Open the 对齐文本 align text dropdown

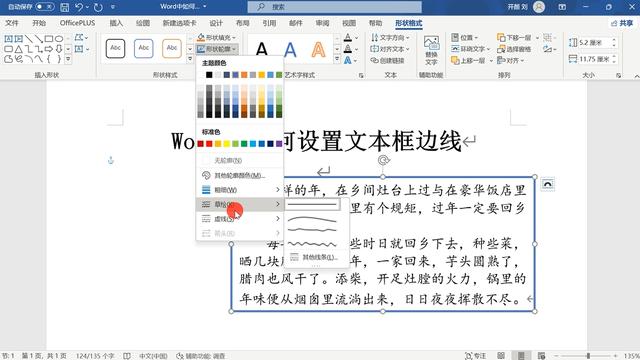pos(390,49)
